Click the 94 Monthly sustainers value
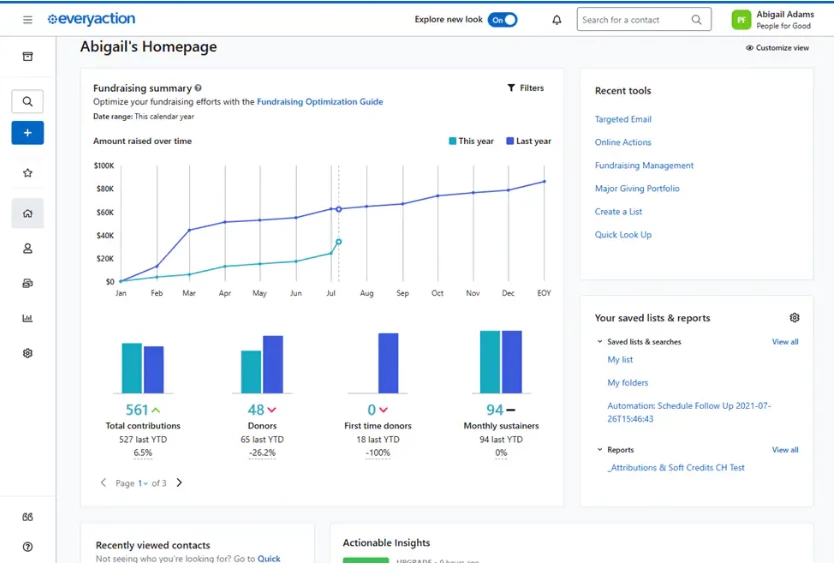The height and width of the screenshot is (578, 839). coord(494,410)
